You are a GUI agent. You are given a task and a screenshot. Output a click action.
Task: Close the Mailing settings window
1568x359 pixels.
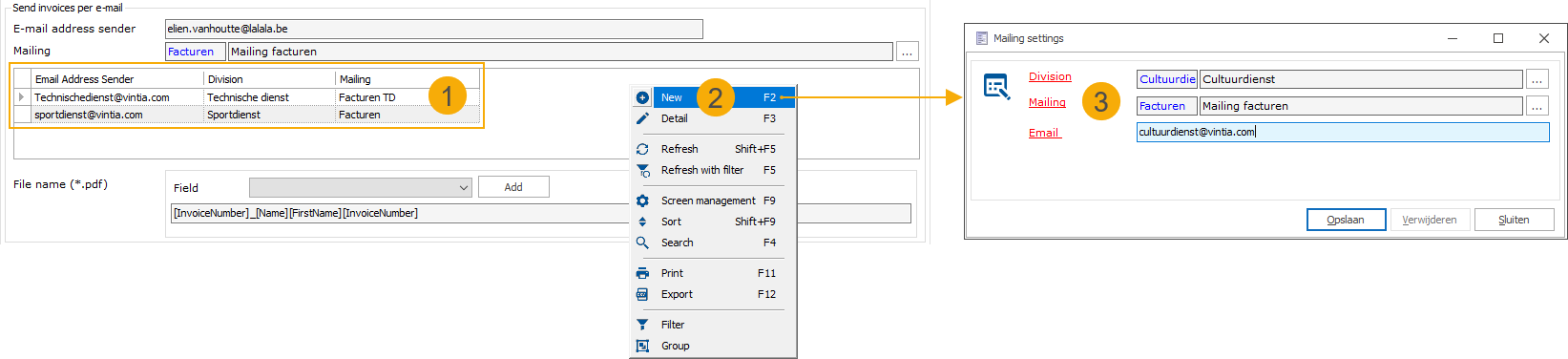[1544, 38]
